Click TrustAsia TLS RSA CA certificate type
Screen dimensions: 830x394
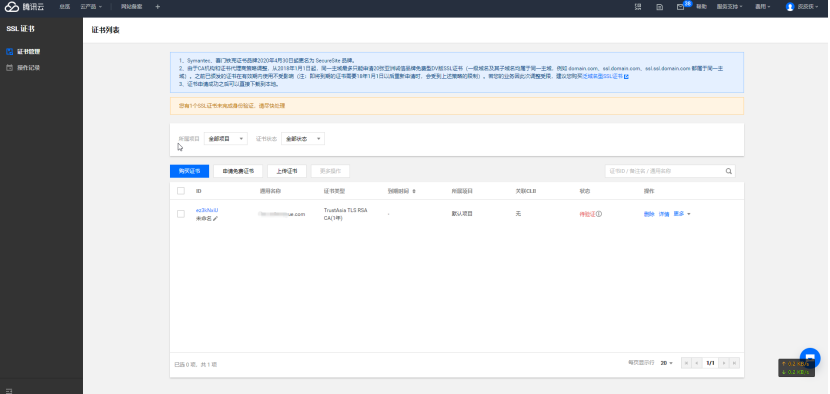tap(345, 214)
